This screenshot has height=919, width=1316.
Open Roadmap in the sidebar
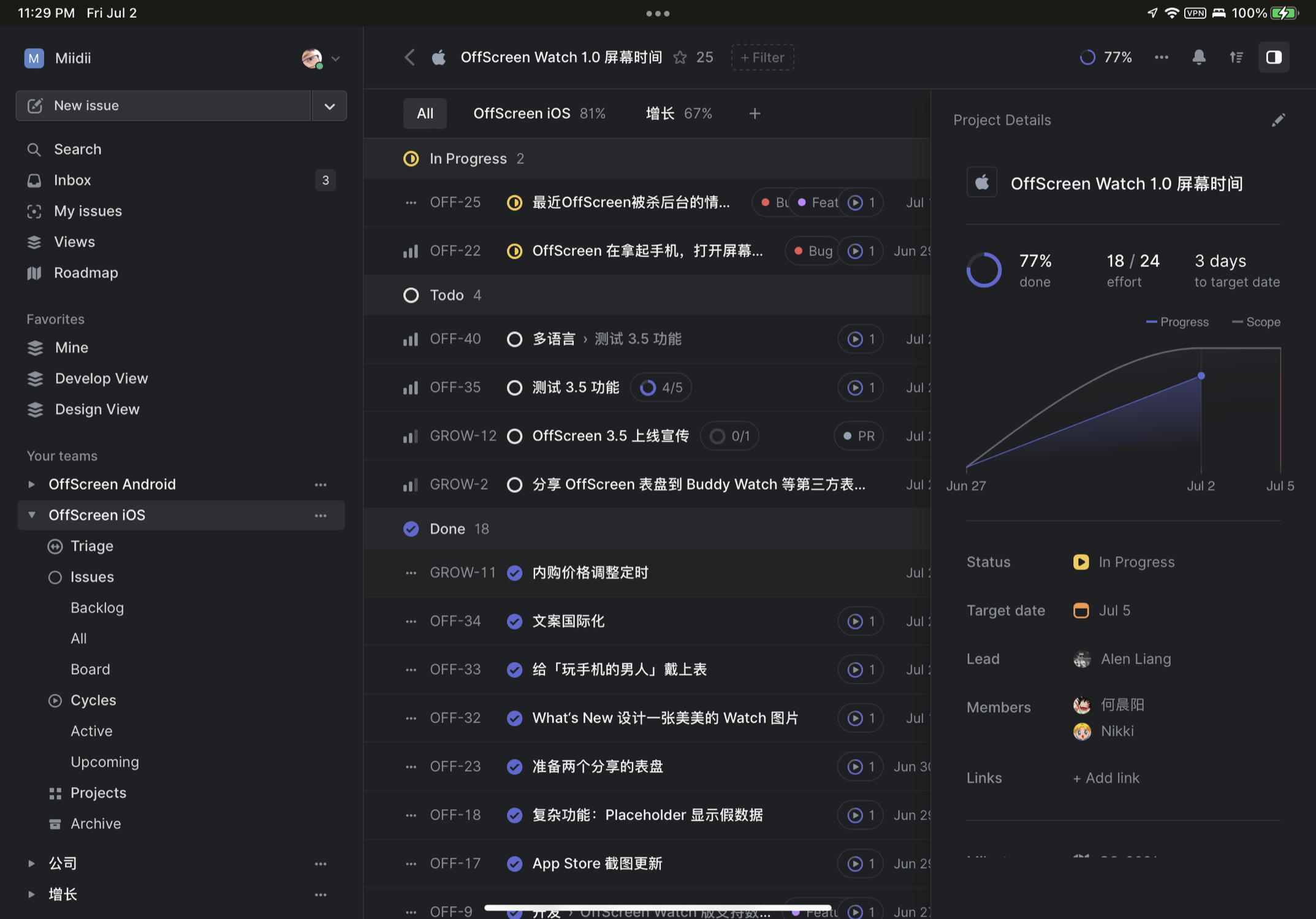(x=85, y=273)
